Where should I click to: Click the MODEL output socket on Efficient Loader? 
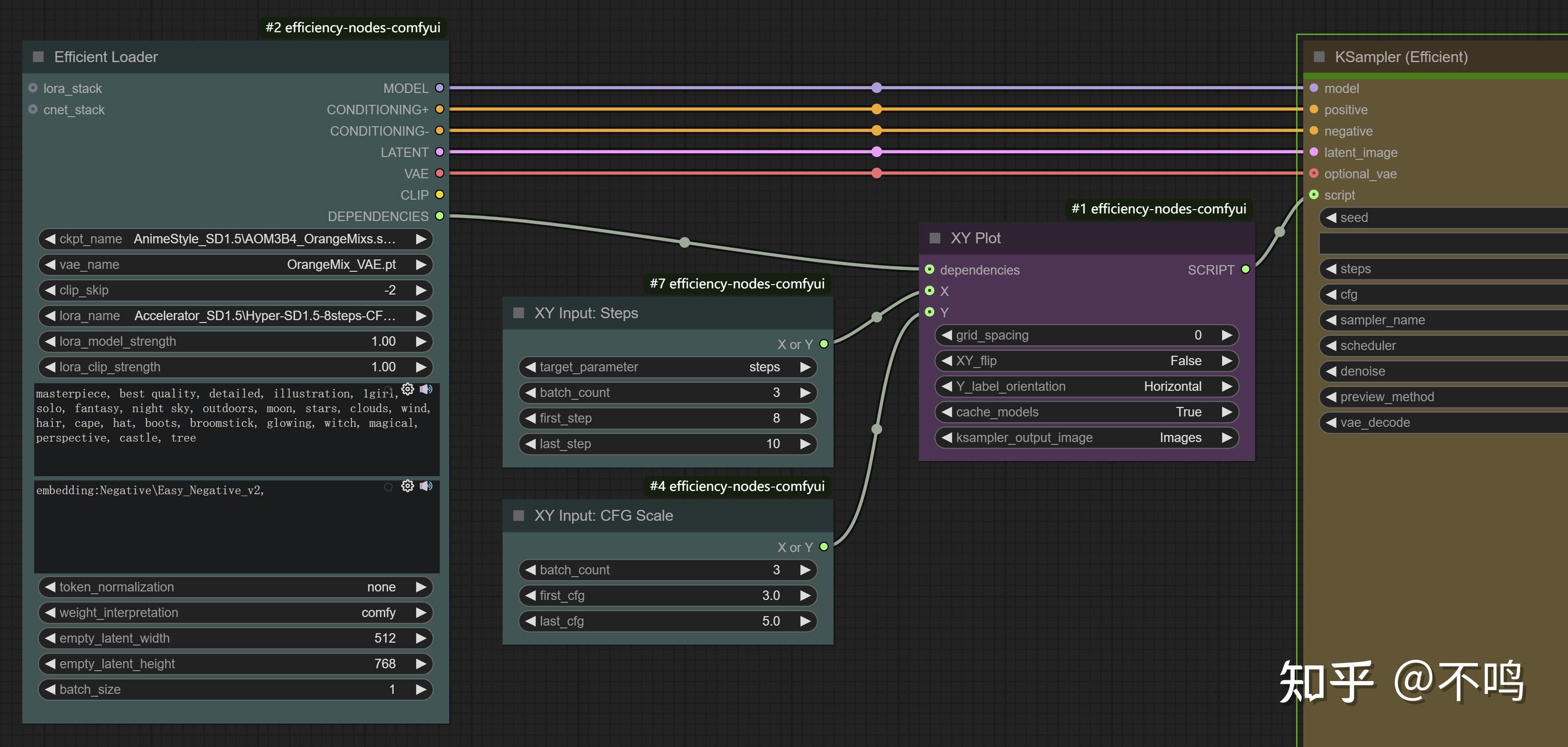coord(439,88)
